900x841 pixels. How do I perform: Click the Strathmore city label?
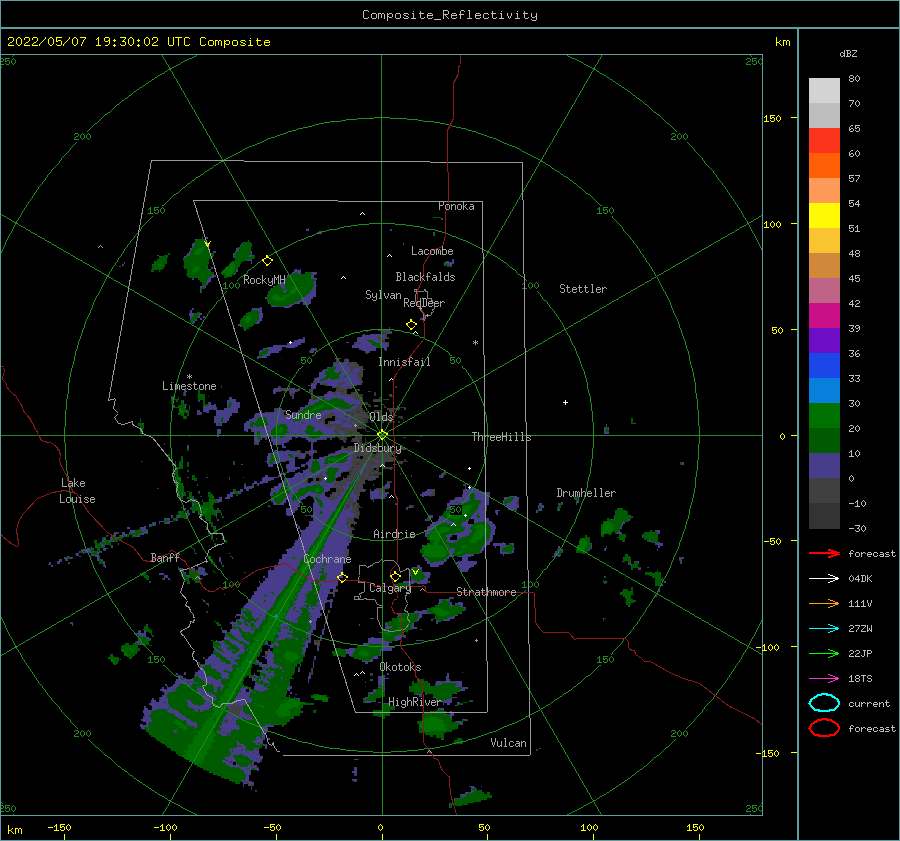click(486, 592)
